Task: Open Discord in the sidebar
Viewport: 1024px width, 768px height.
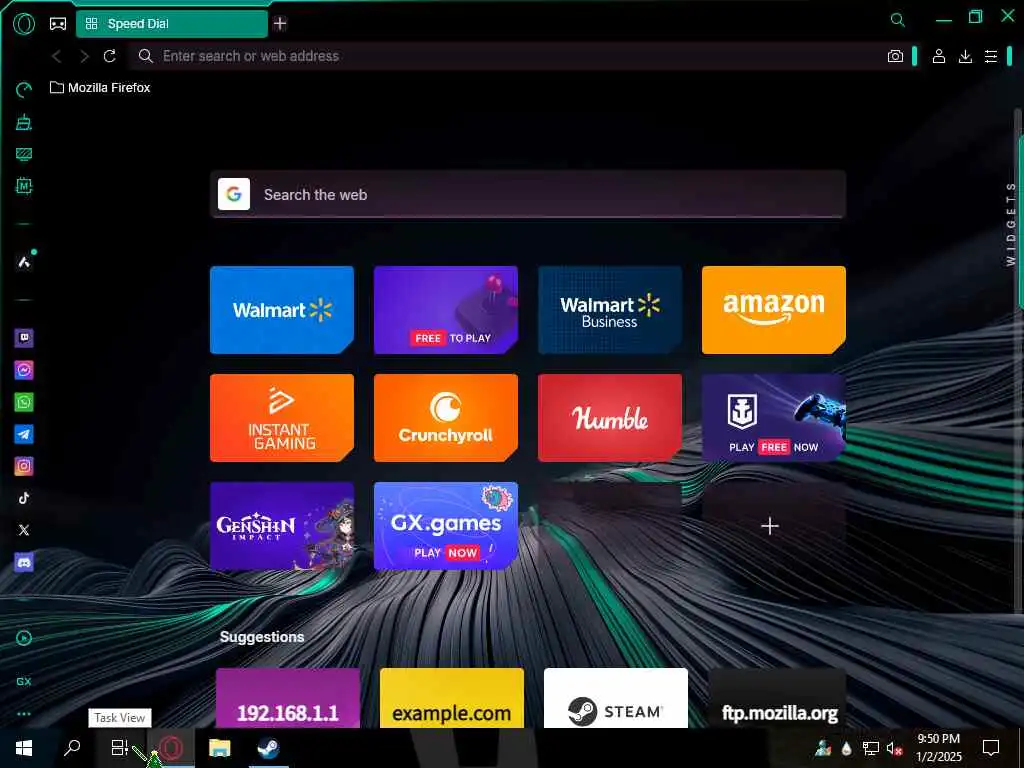Action: 24,562
